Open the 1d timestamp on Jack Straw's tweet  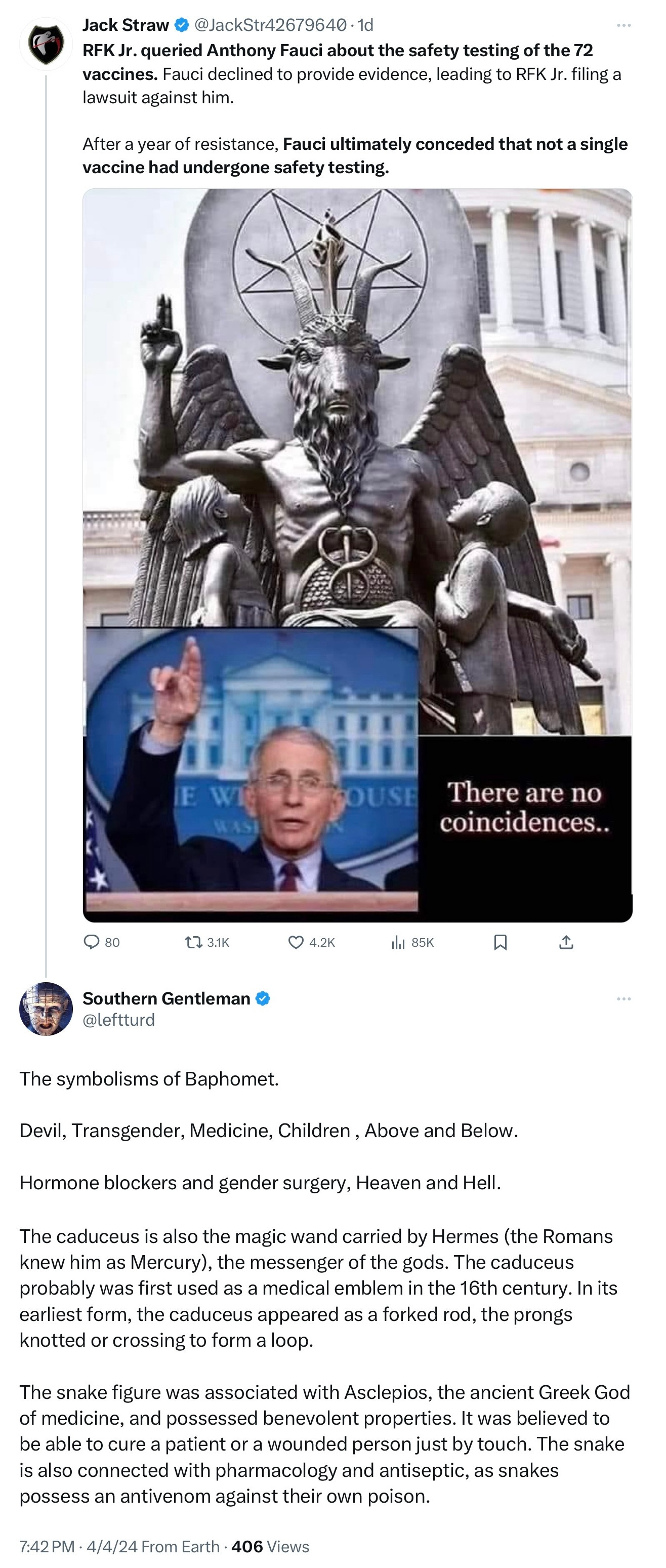tap(365, 25)
